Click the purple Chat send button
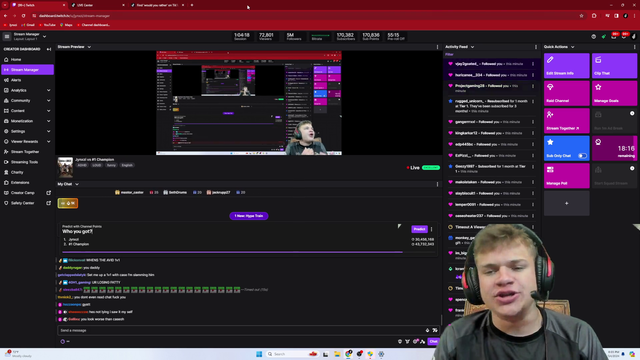This screenshot has width=640, height=360. (433, 342)
